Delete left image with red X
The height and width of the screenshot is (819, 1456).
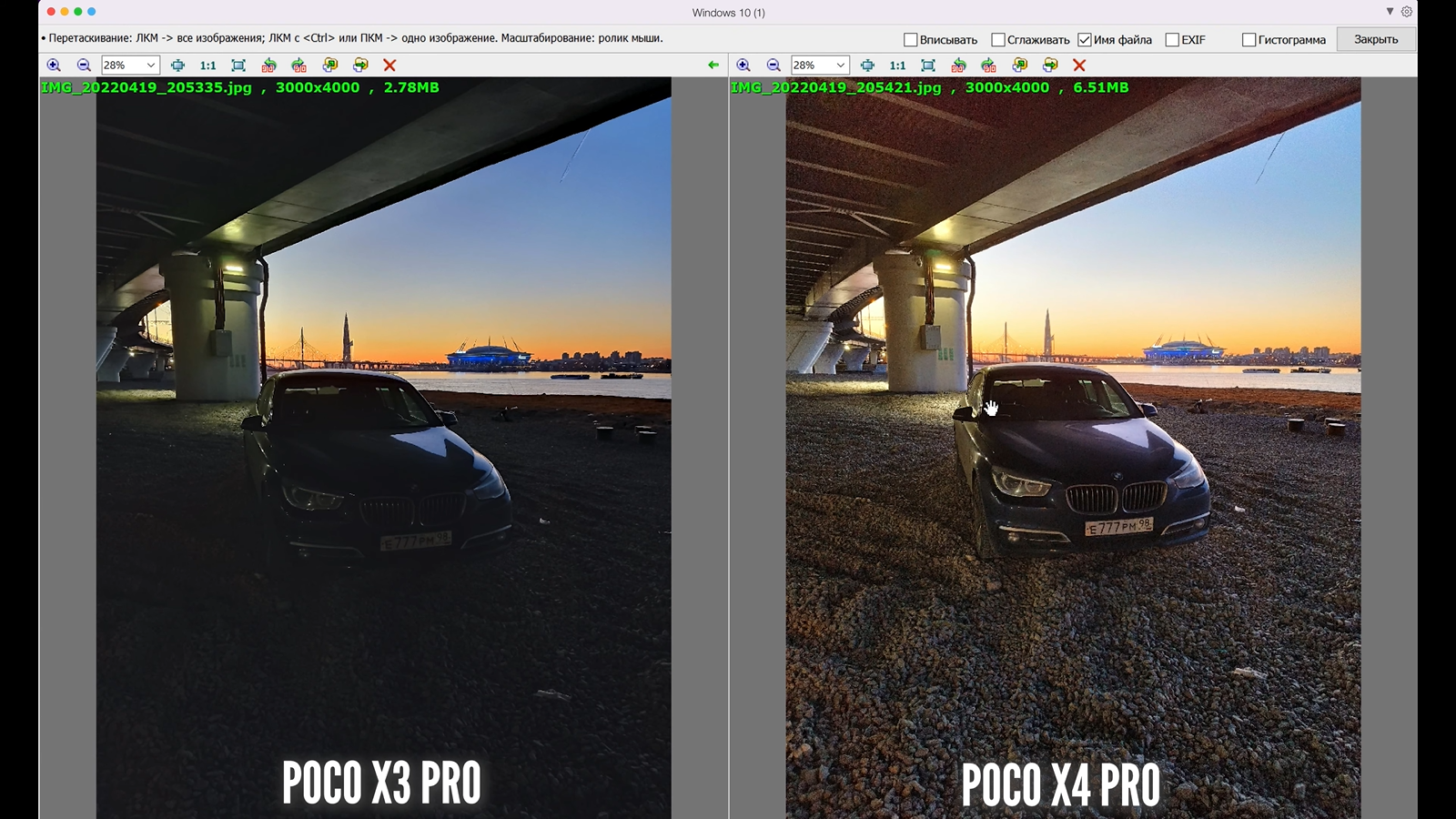389,66
